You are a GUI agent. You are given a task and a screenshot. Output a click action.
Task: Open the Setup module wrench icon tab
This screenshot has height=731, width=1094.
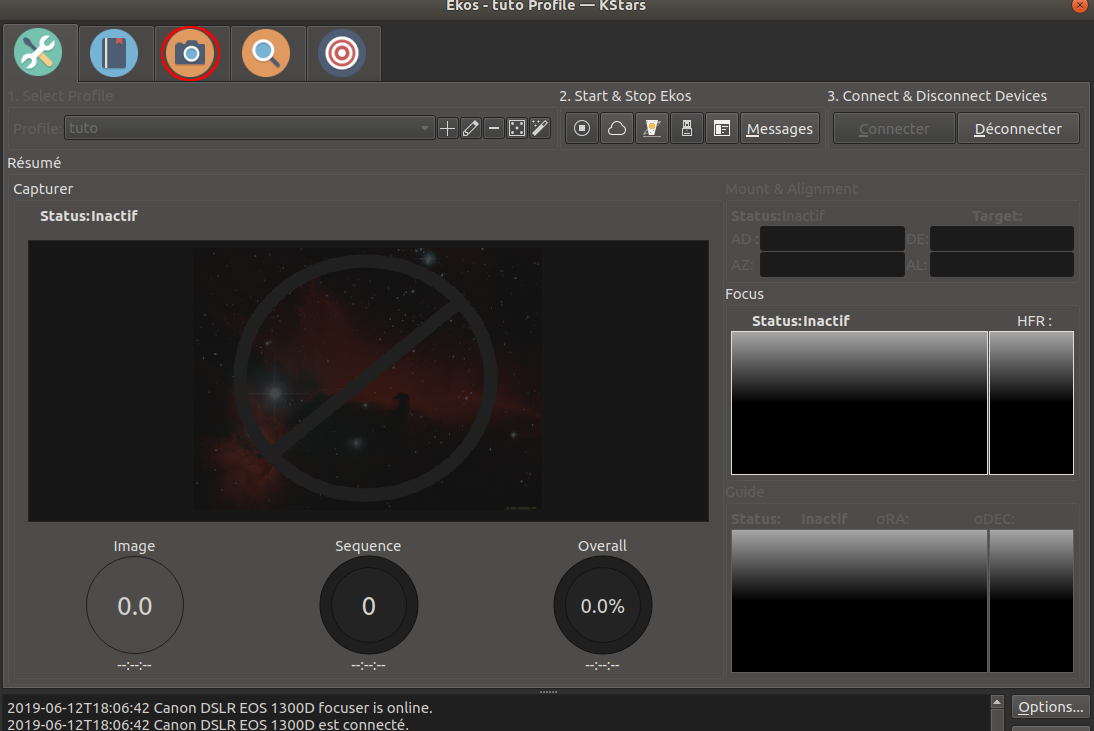coord(38,52)
